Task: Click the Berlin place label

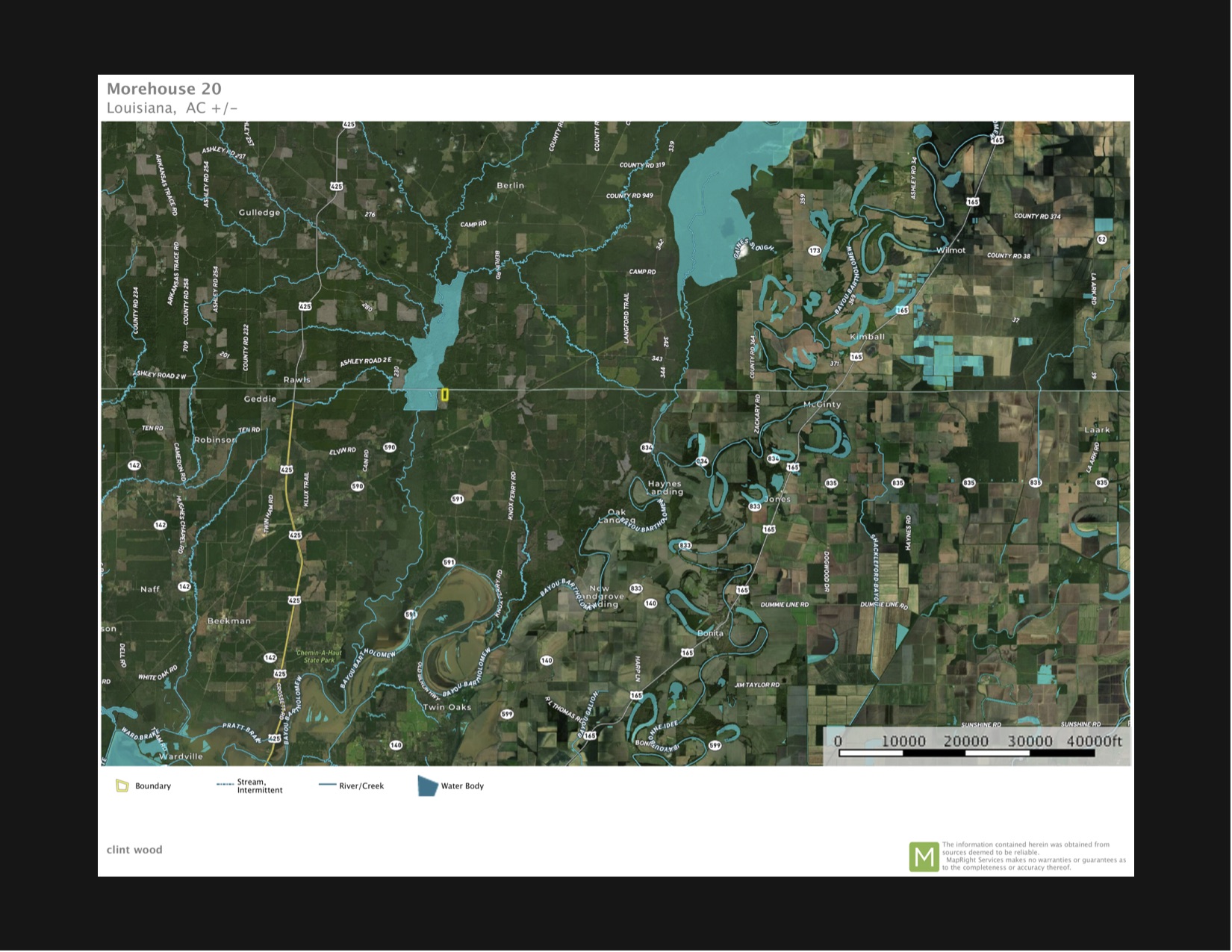Action: (x=511, y=185)
